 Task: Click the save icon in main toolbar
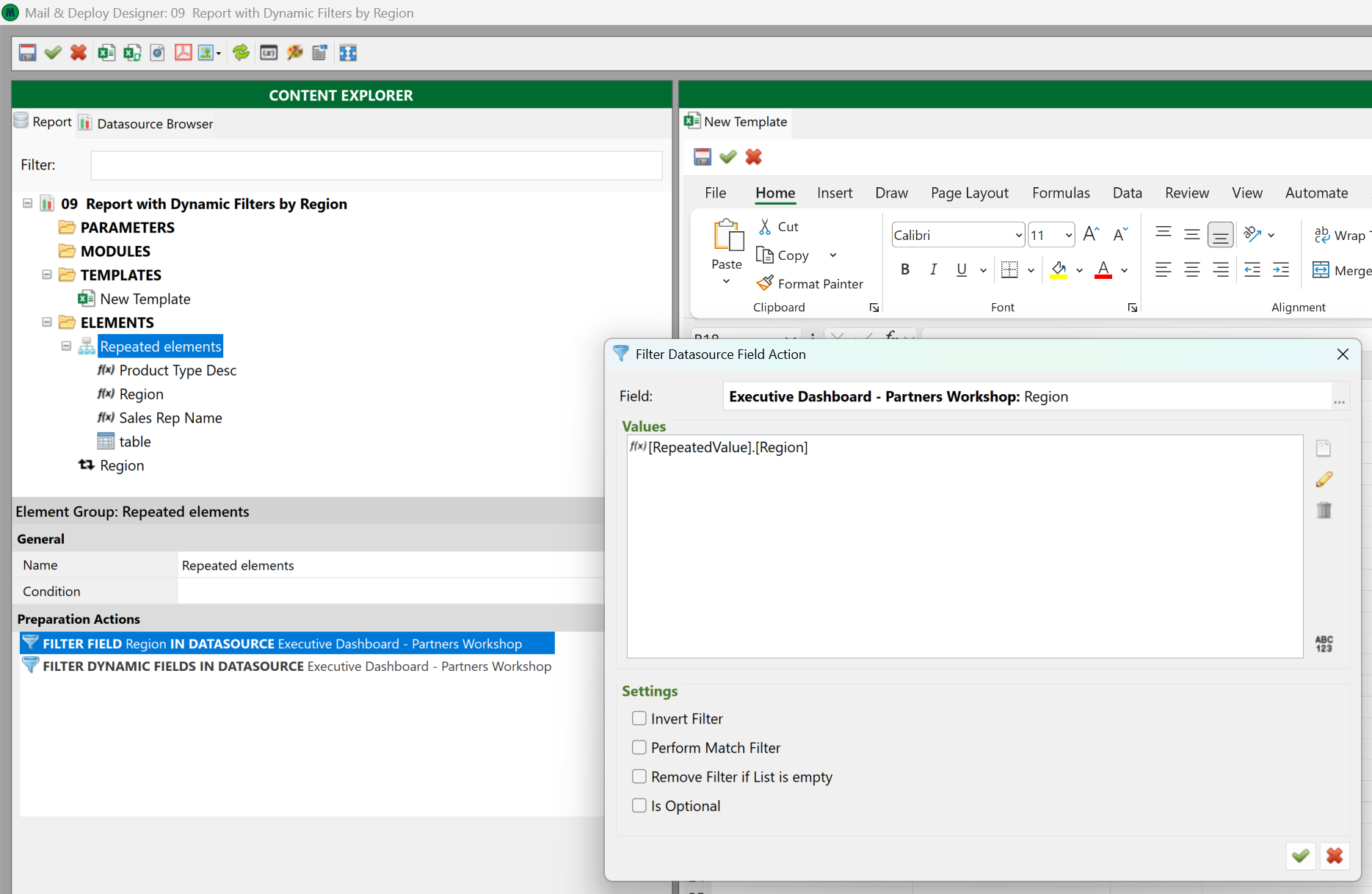27,53
